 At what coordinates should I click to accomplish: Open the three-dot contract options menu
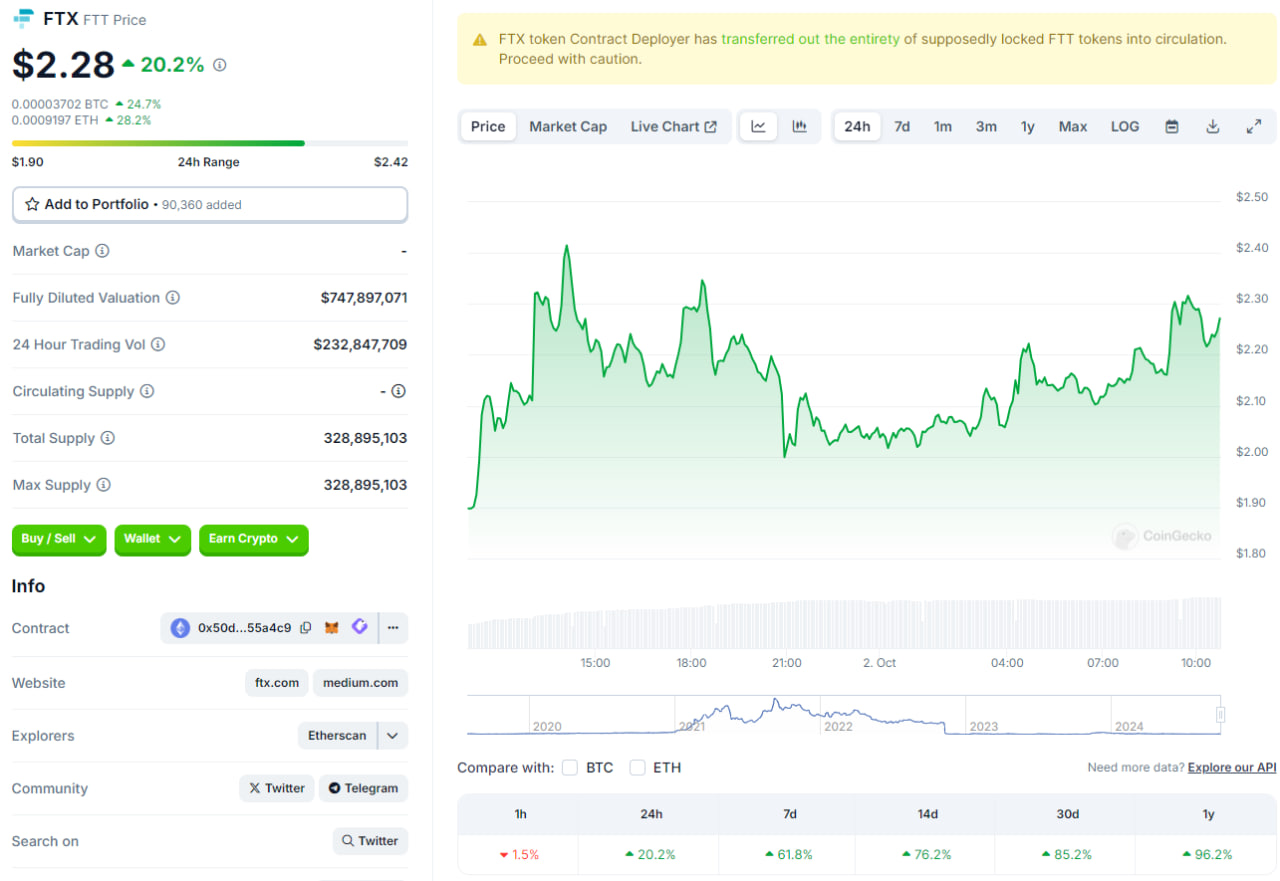pos(393,628)
